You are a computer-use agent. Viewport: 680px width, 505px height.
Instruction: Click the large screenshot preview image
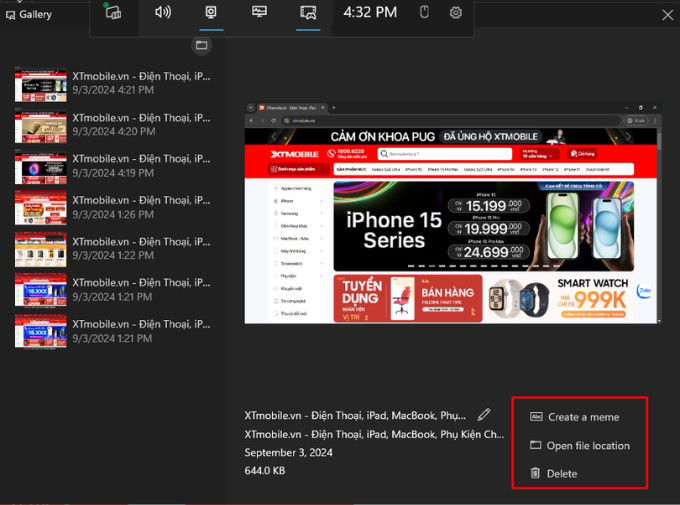click(453, 213)
